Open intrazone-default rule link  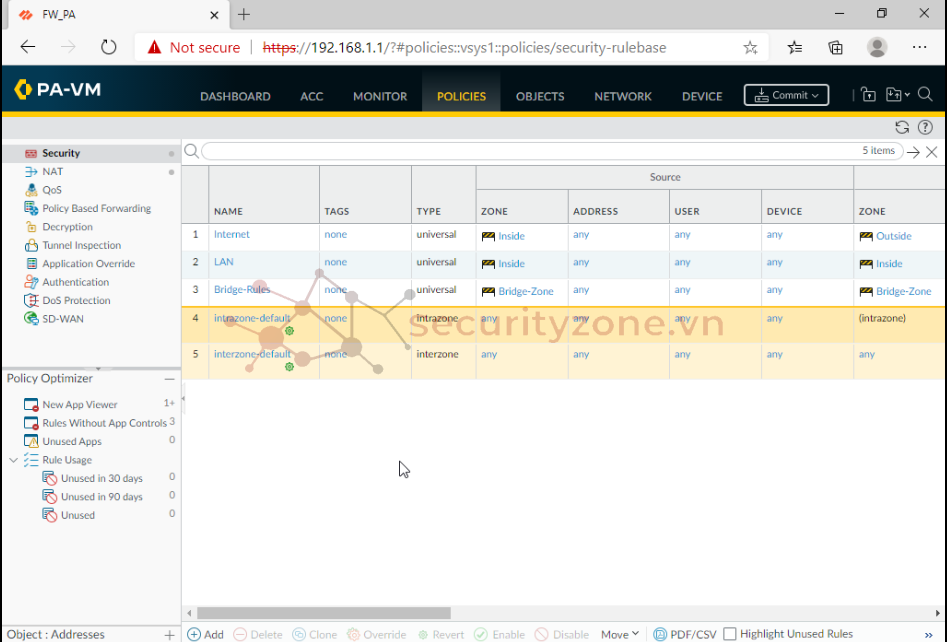coord(252,318)
